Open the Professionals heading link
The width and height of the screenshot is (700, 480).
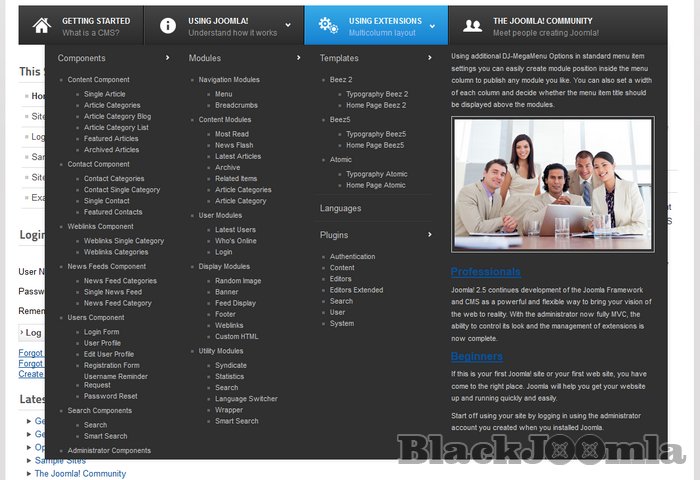point(485,272)
